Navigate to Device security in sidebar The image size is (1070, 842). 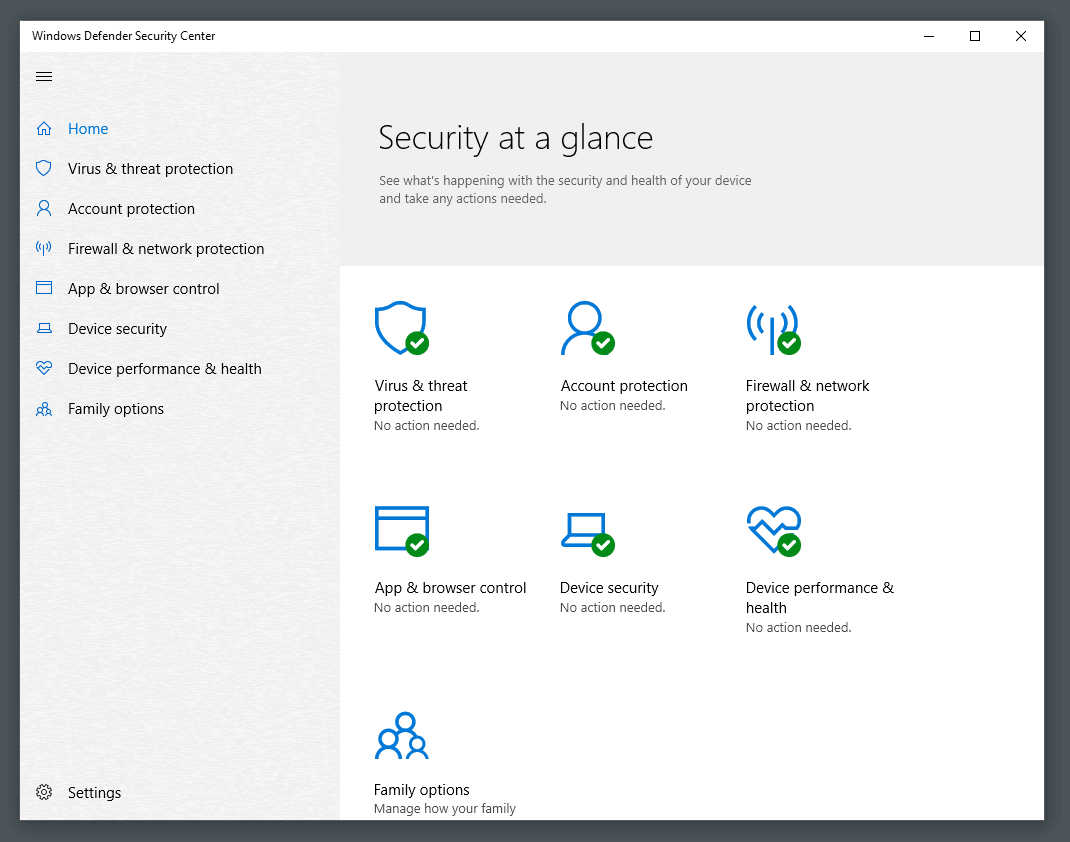pos(117,329)
